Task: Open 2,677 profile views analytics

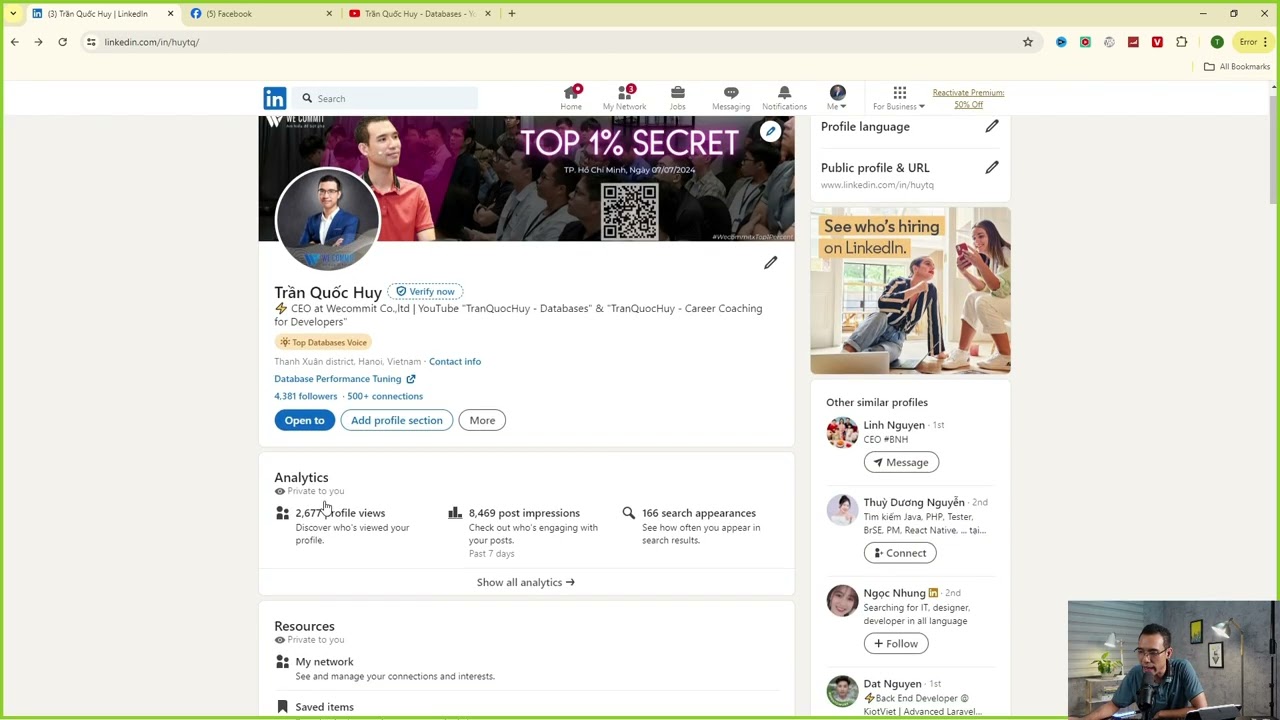Action: point(340,513)
